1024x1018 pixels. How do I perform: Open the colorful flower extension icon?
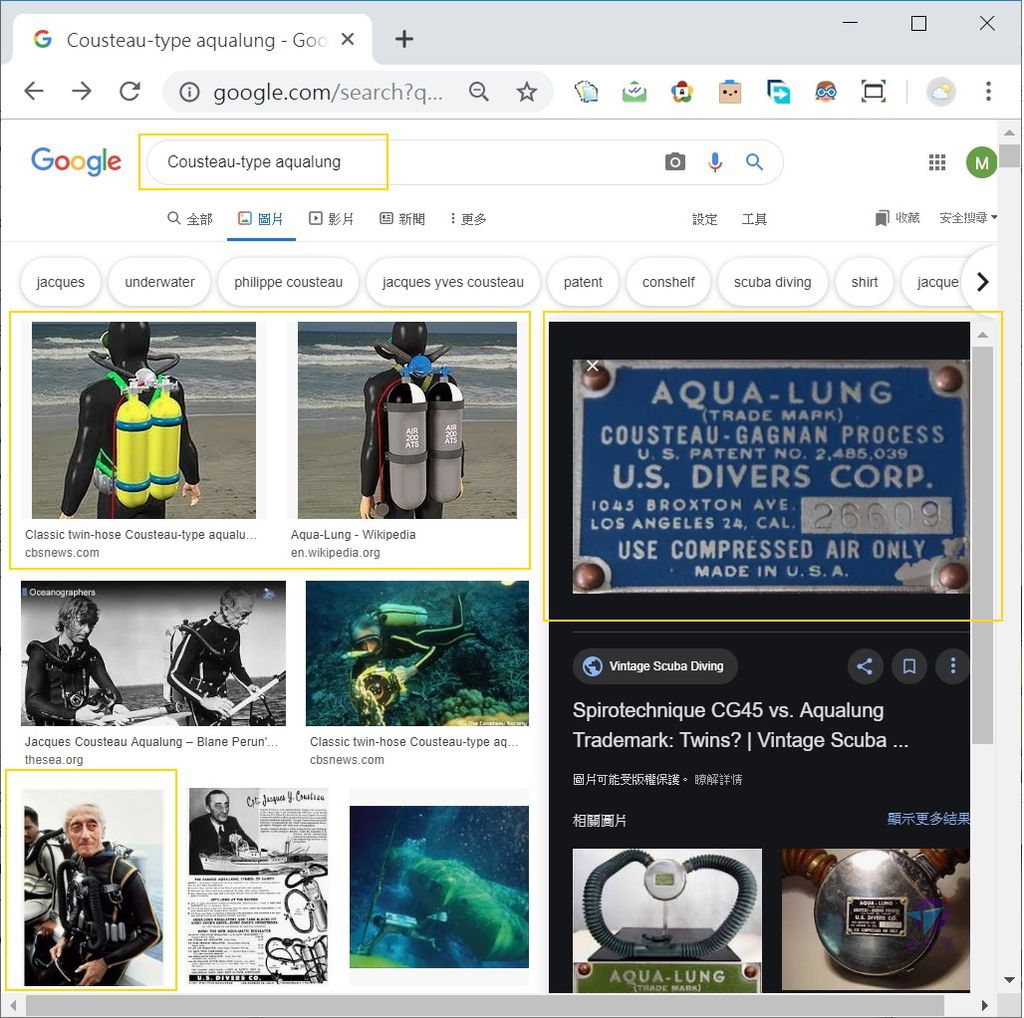[682, 91]
